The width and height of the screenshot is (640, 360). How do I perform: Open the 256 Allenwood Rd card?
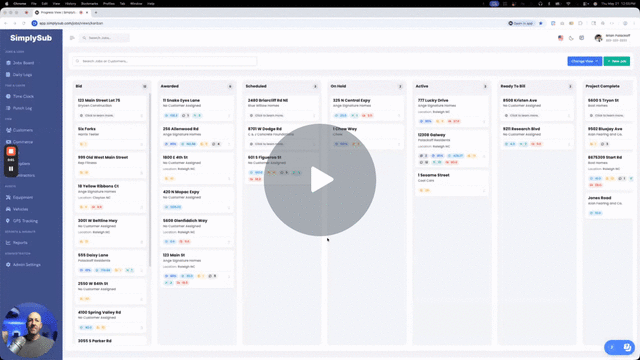point(197,136)
